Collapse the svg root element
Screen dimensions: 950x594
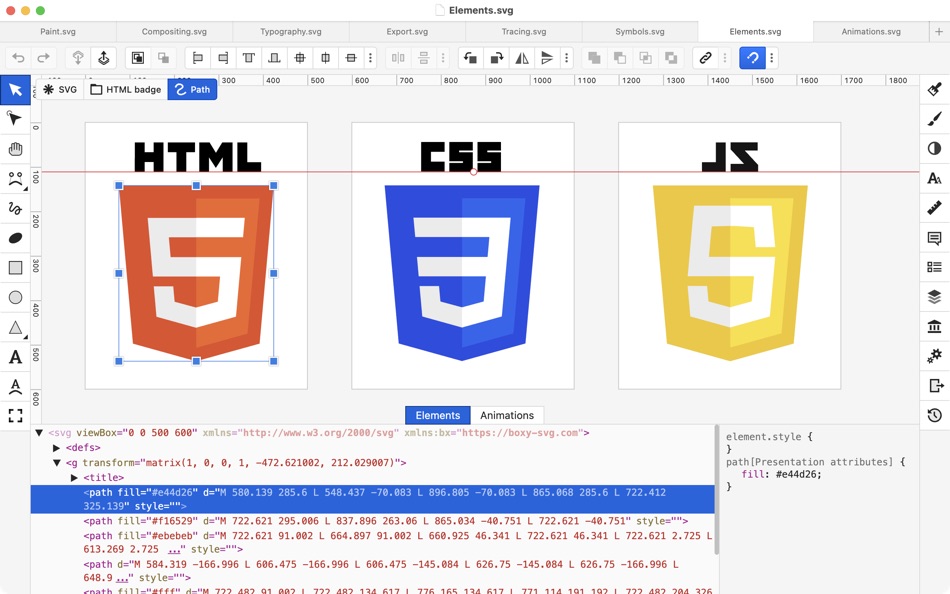pyautogui.click(x=39, y=433)
